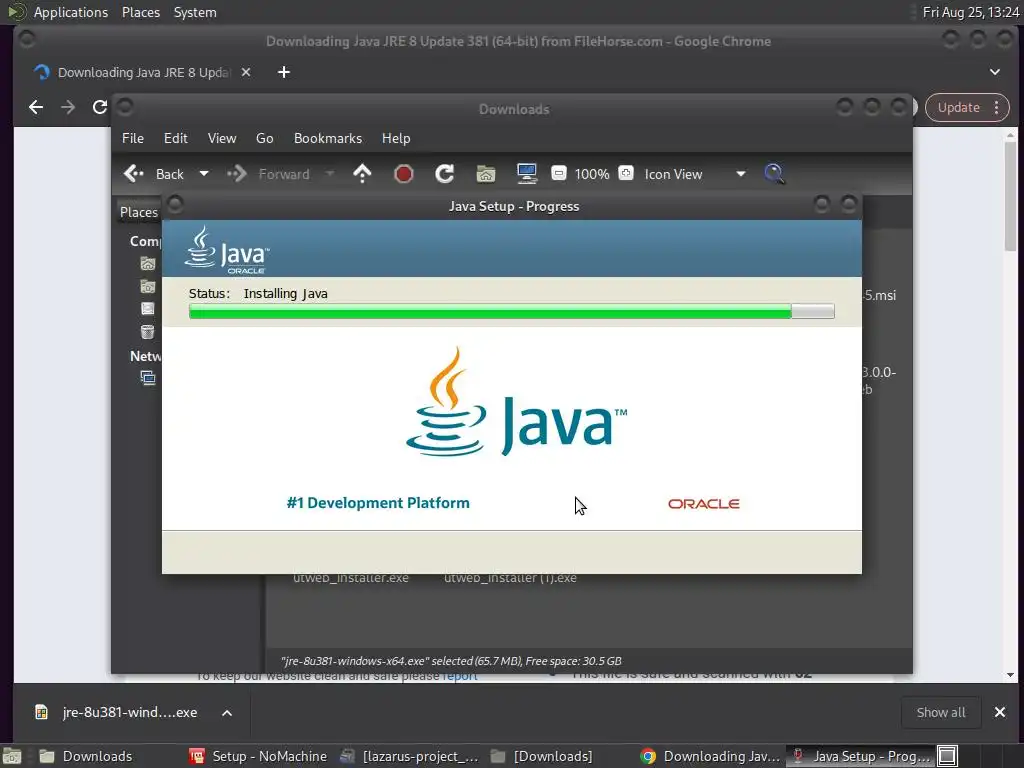Switch to Setup - NoMachine taskbar item
This screenshot has width=1024, height=768.
coord(257,756)
